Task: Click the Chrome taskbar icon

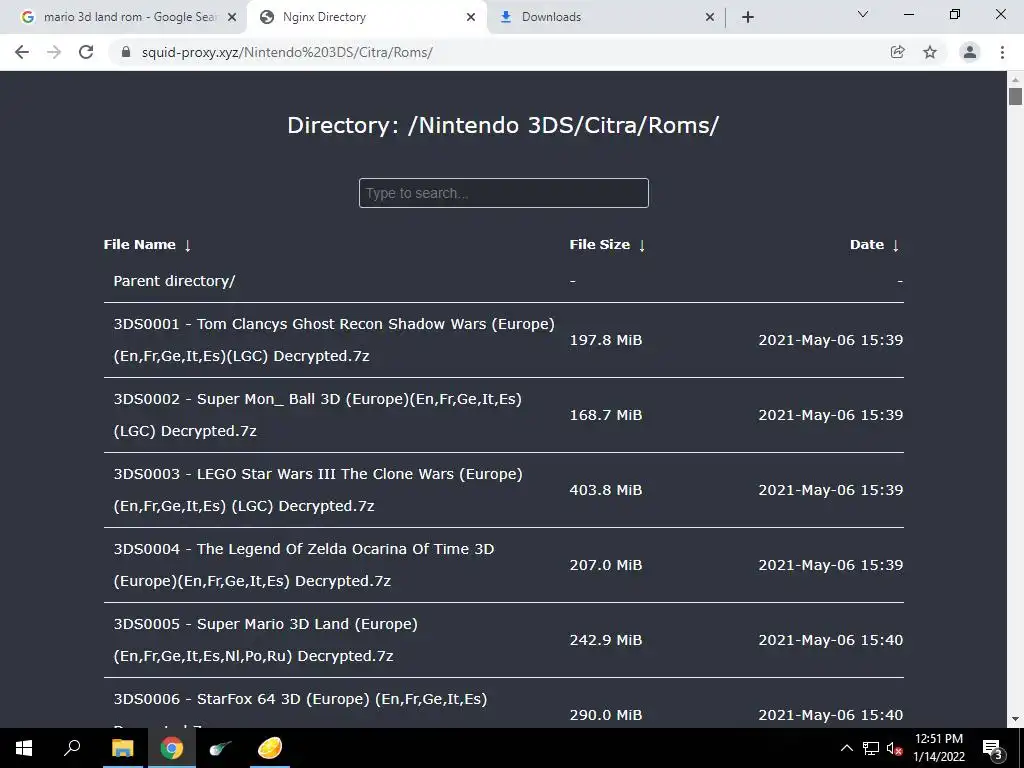Action: (171, 748)
